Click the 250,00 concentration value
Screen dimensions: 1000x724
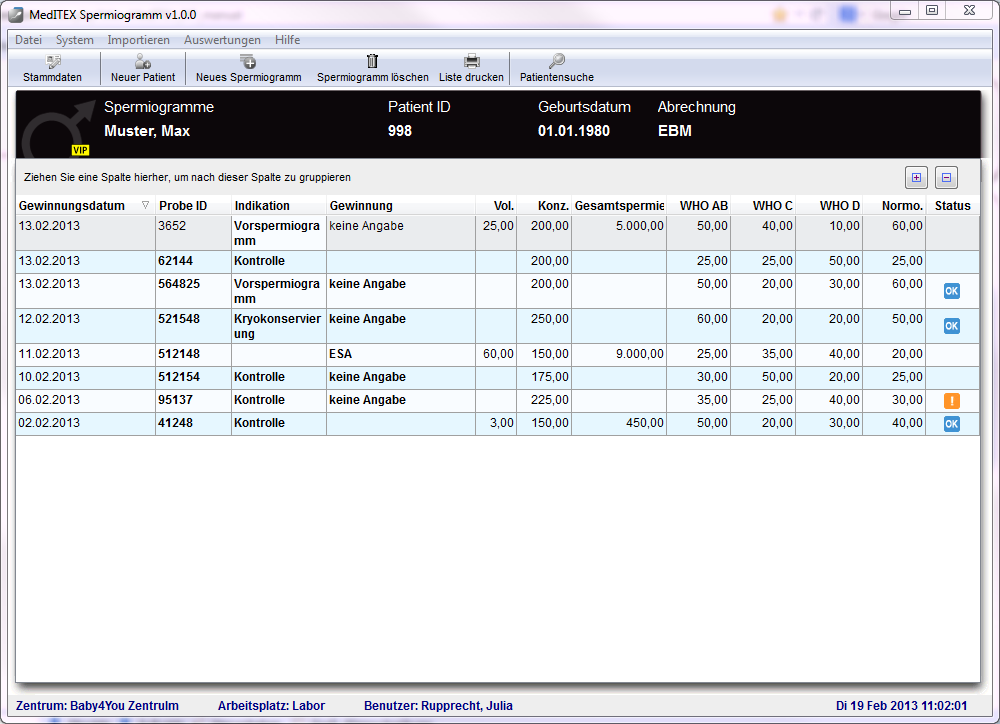click(x=550, y=319)
